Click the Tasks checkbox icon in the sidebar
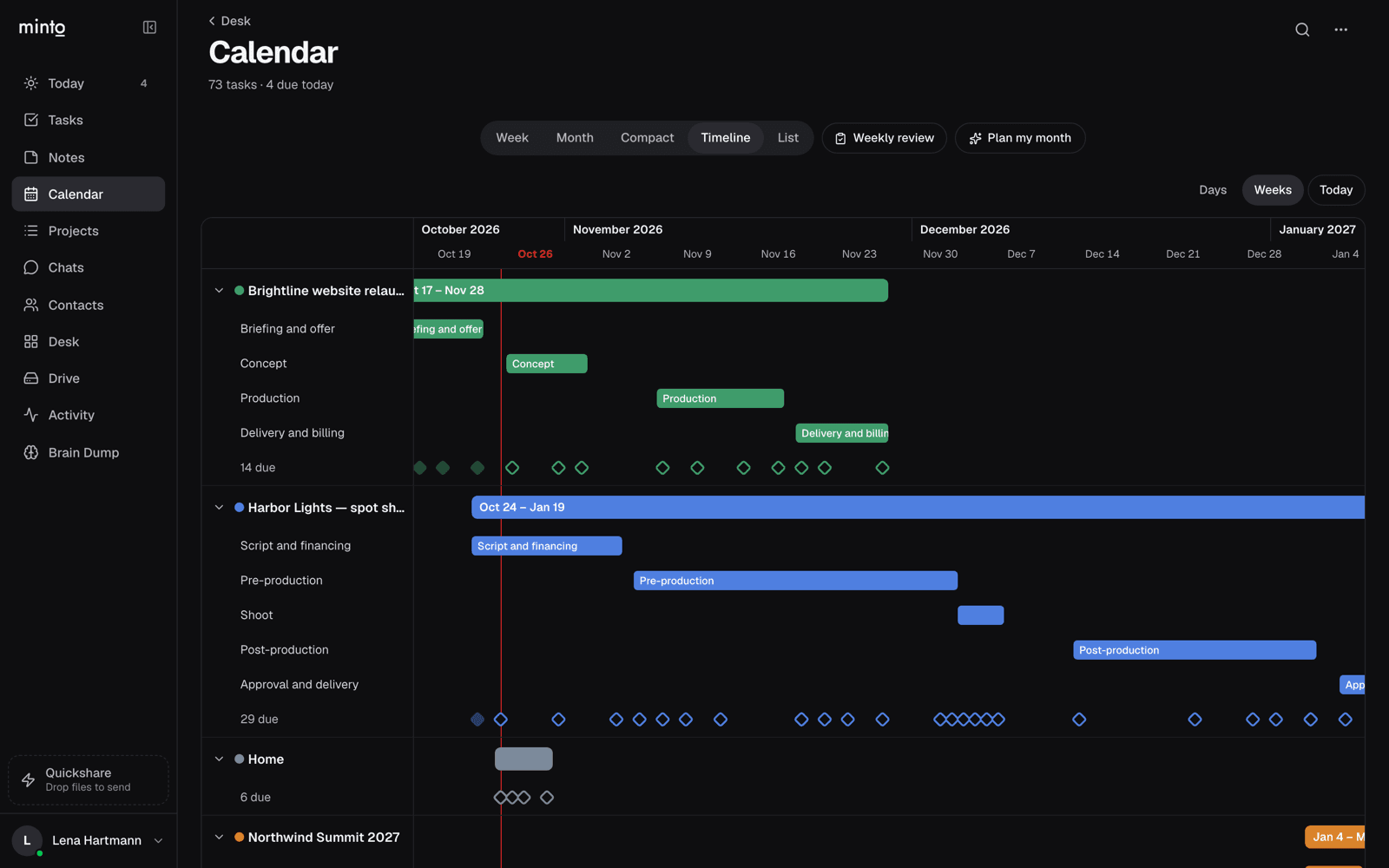1389x868 pixels. point(31,120)
